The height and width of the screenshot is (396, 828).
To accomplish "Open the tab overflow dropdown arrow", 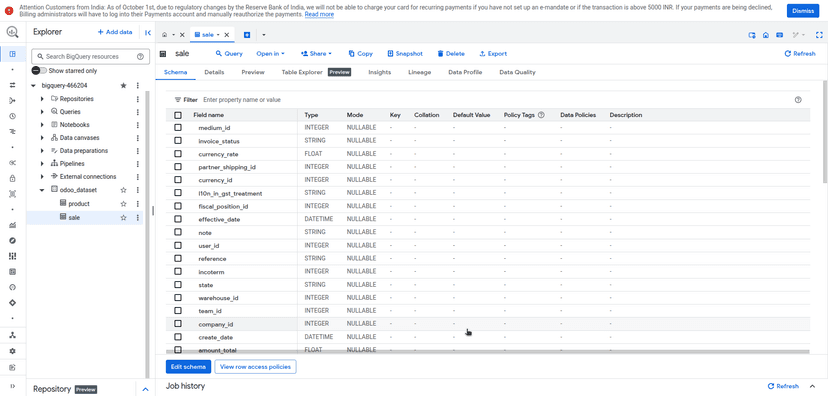I will click(x=264, y=35).
